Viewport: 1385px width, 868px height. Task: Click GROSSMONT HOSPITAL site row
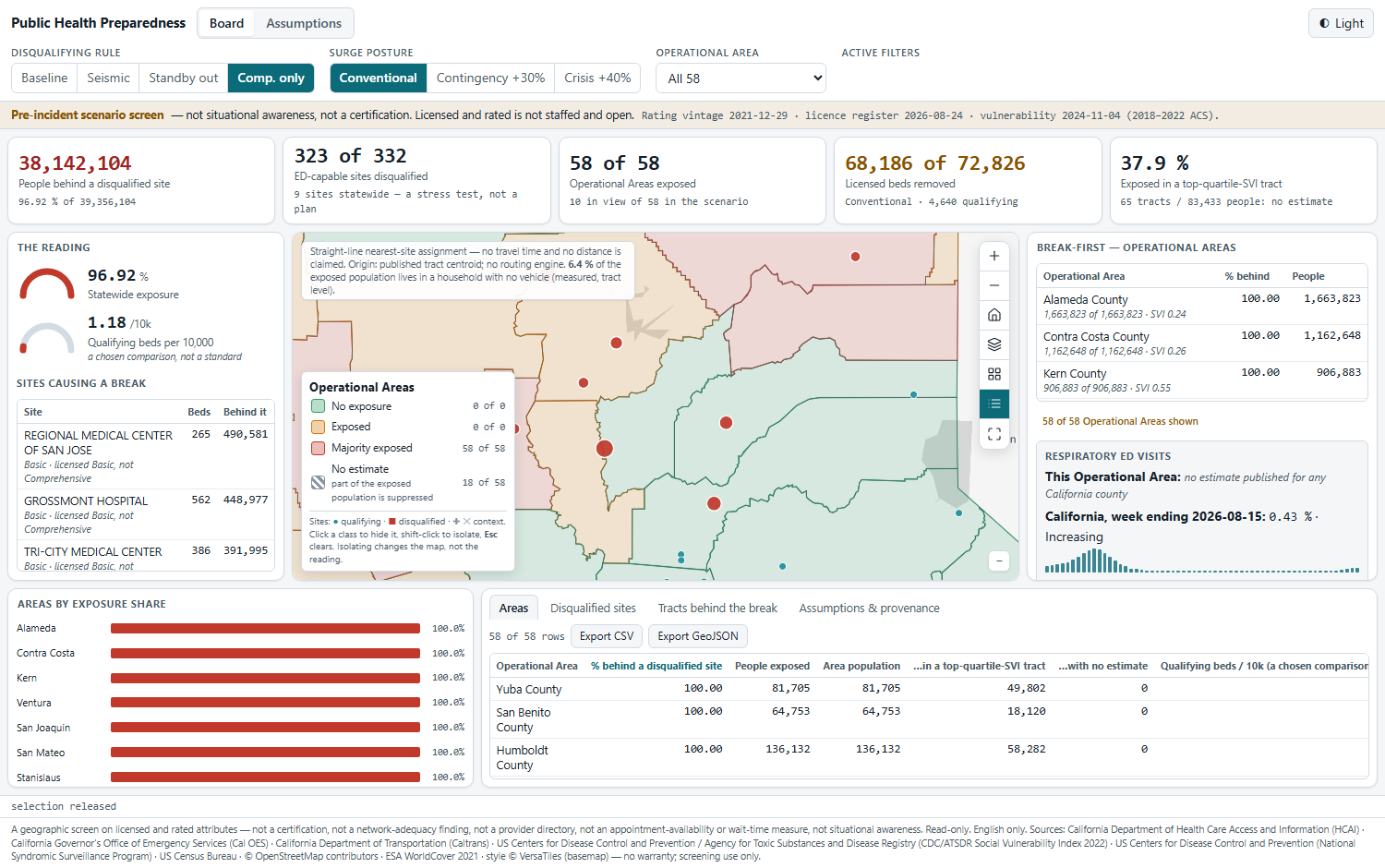pyautogui.click(x=146, y=514)
